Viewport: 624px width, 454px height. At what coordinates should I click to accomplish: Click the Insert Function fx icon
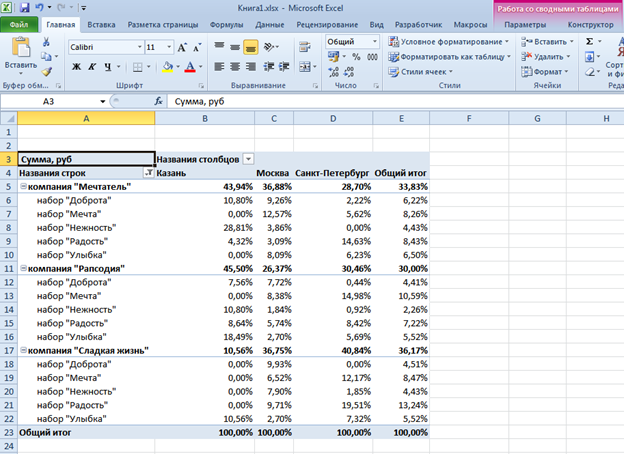pos(159,101)
